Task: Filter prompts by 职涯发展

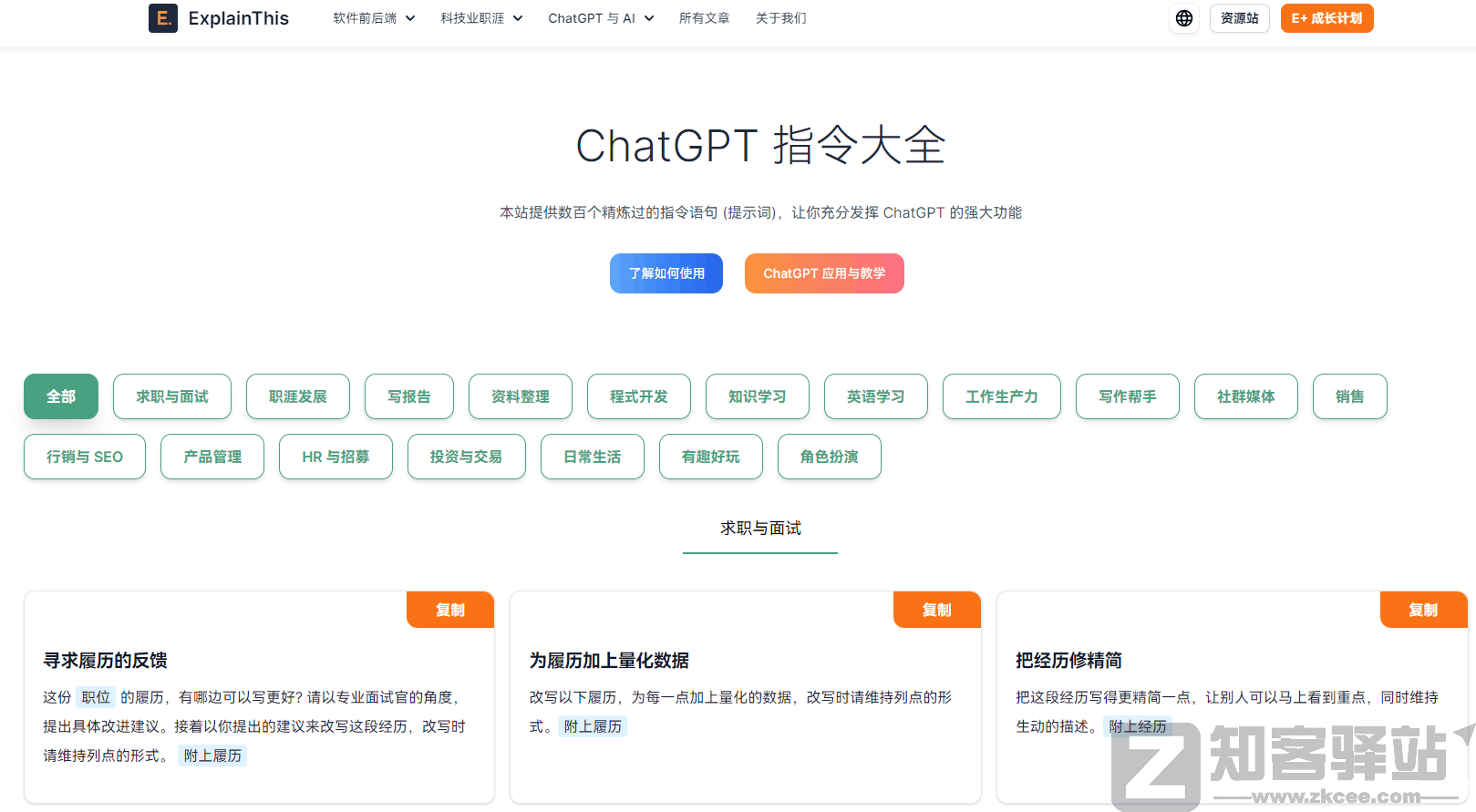Action: pos(298,396)
